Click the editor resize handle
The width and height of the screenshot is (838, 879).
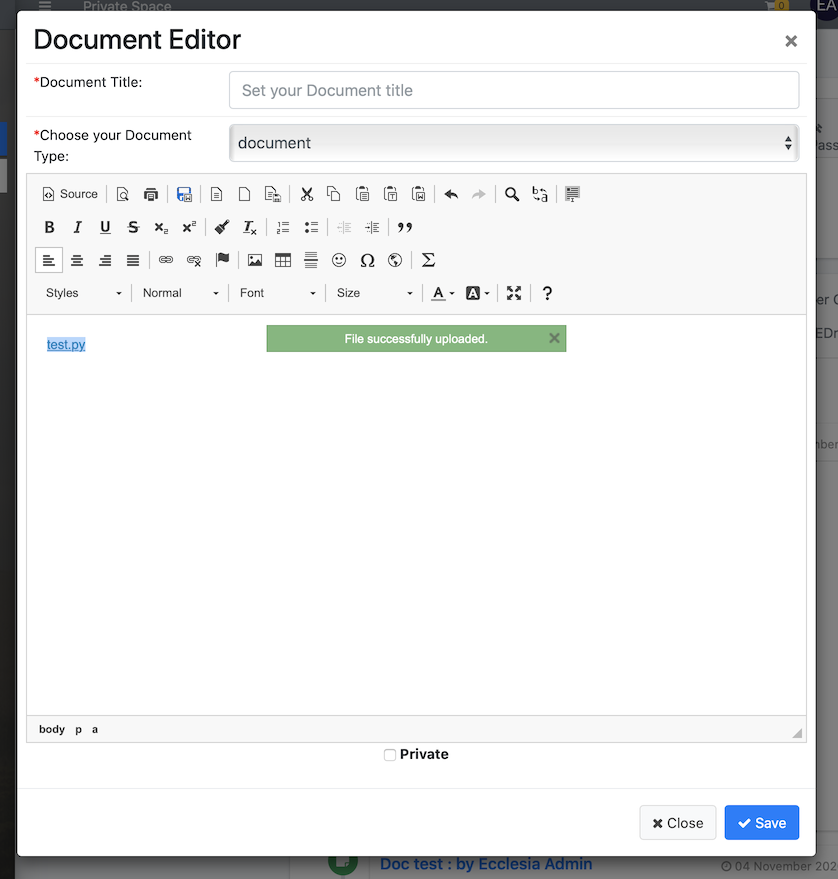point(797,733)
